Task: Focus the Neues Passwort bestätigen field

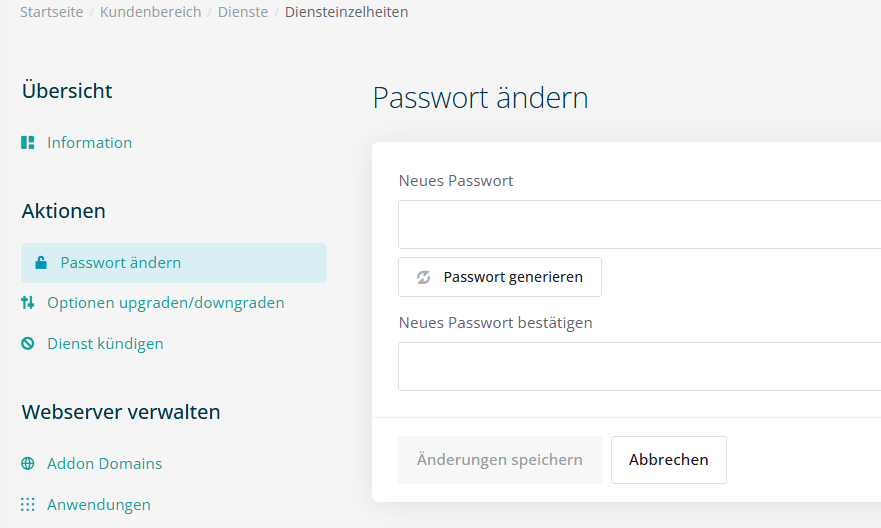Action: click(638, 366)
